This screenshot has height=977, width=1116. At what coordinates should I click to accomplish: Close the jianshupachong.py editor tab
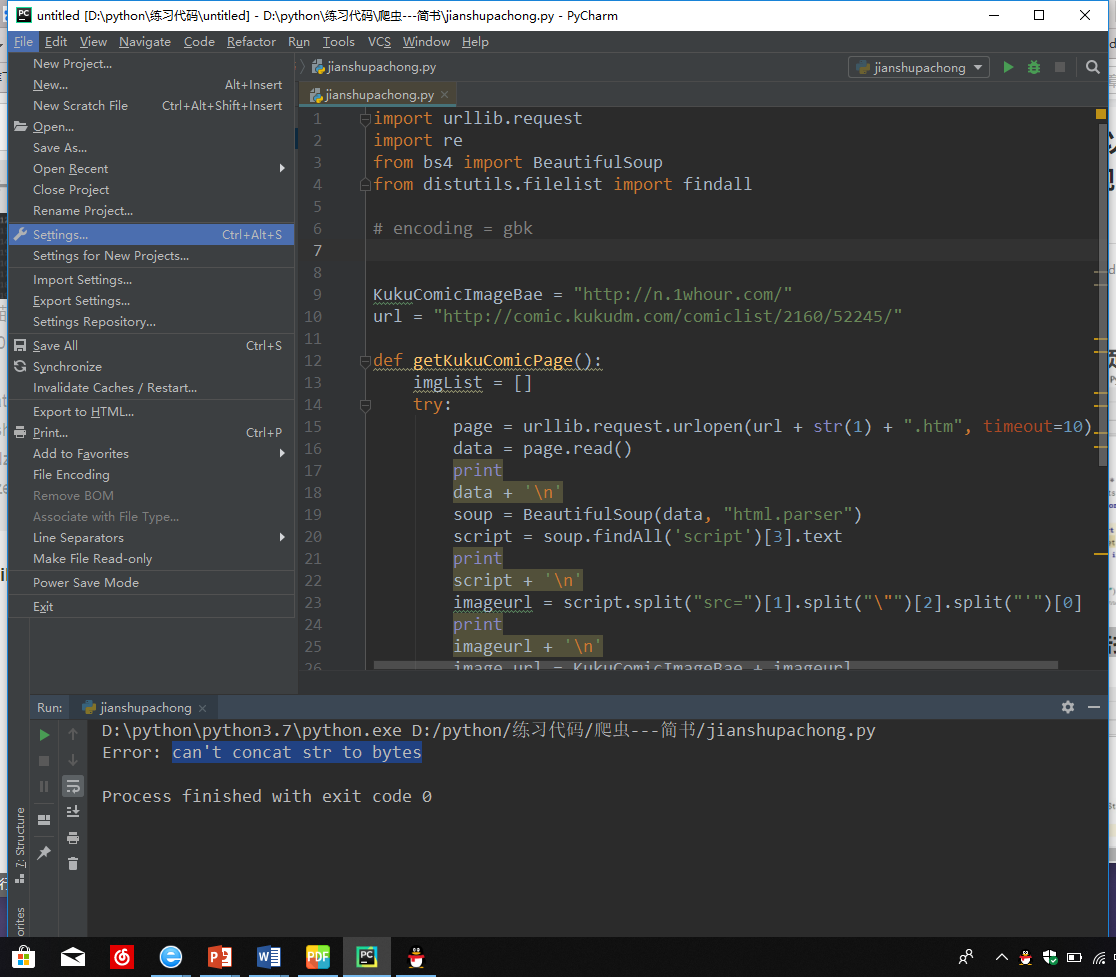click(445, 94)
